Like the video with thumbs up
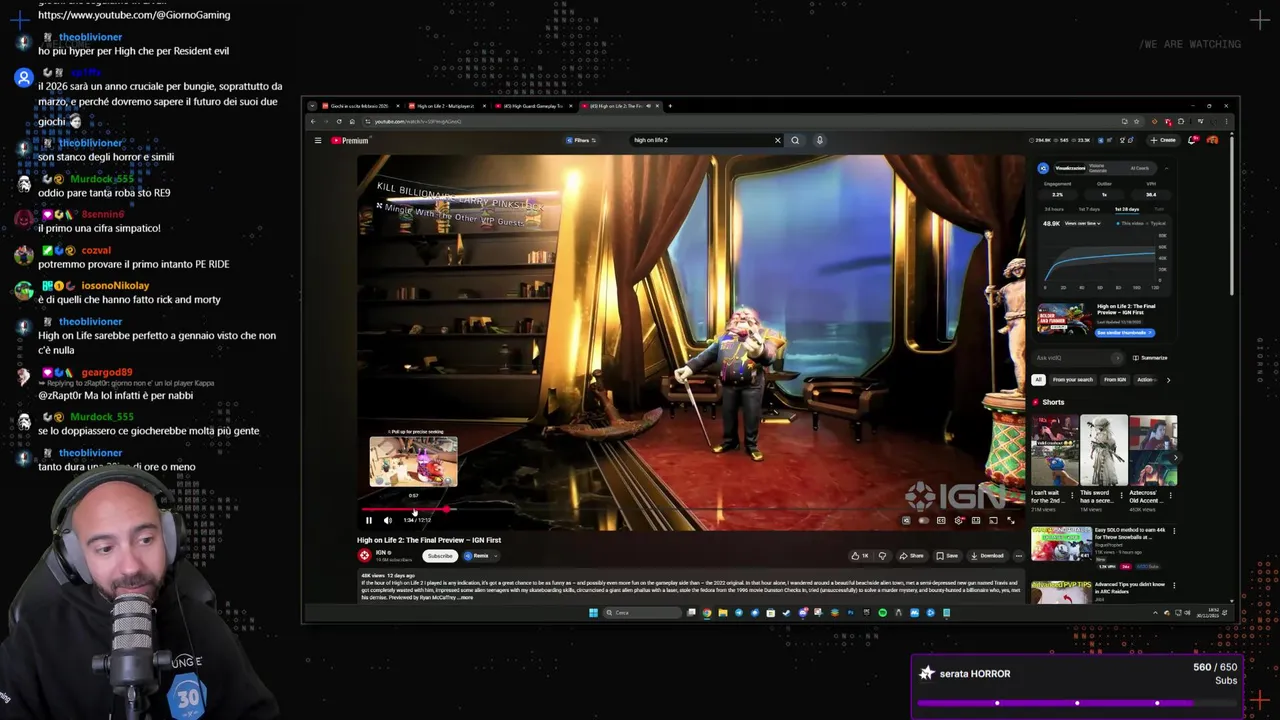The image size is (1280, 720). (861, 556)
